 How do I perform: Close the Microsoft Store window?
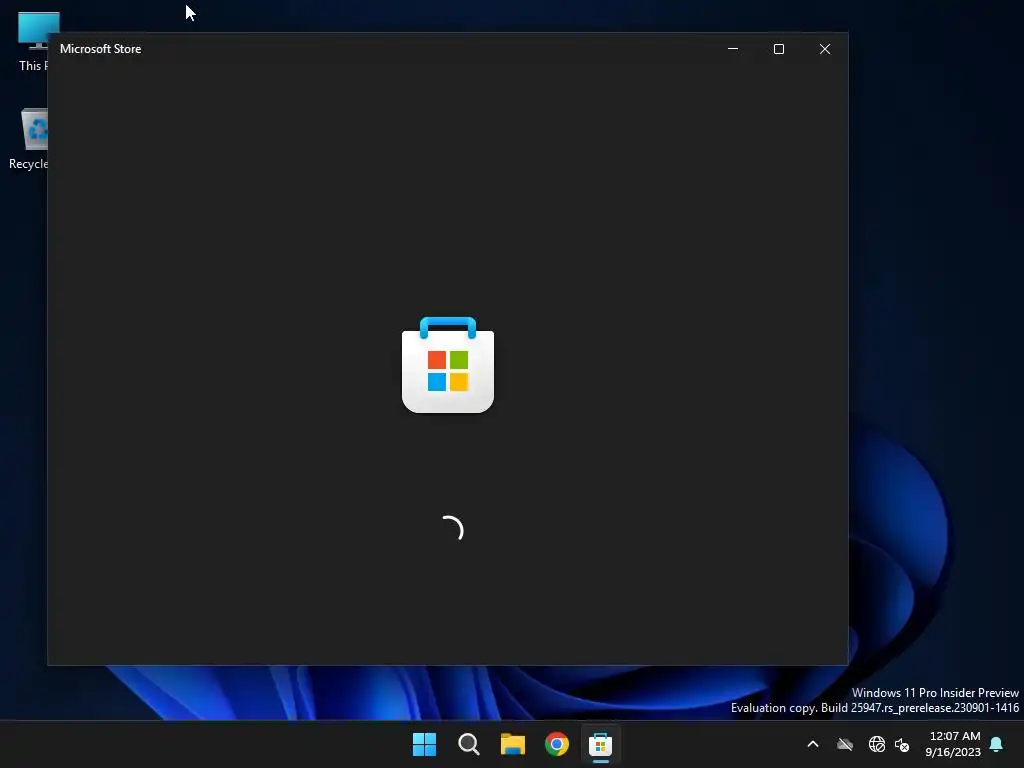pos(825,49)
